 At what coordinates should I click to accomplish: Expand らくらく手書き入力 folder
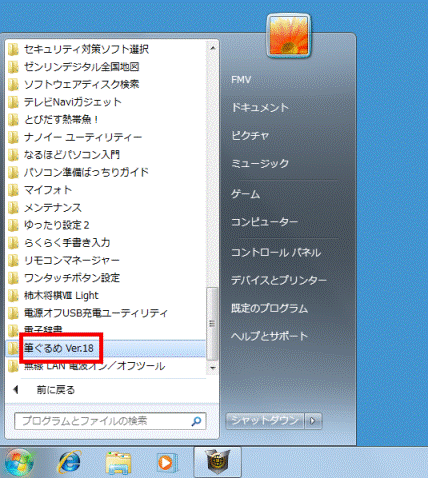(106, 243)
